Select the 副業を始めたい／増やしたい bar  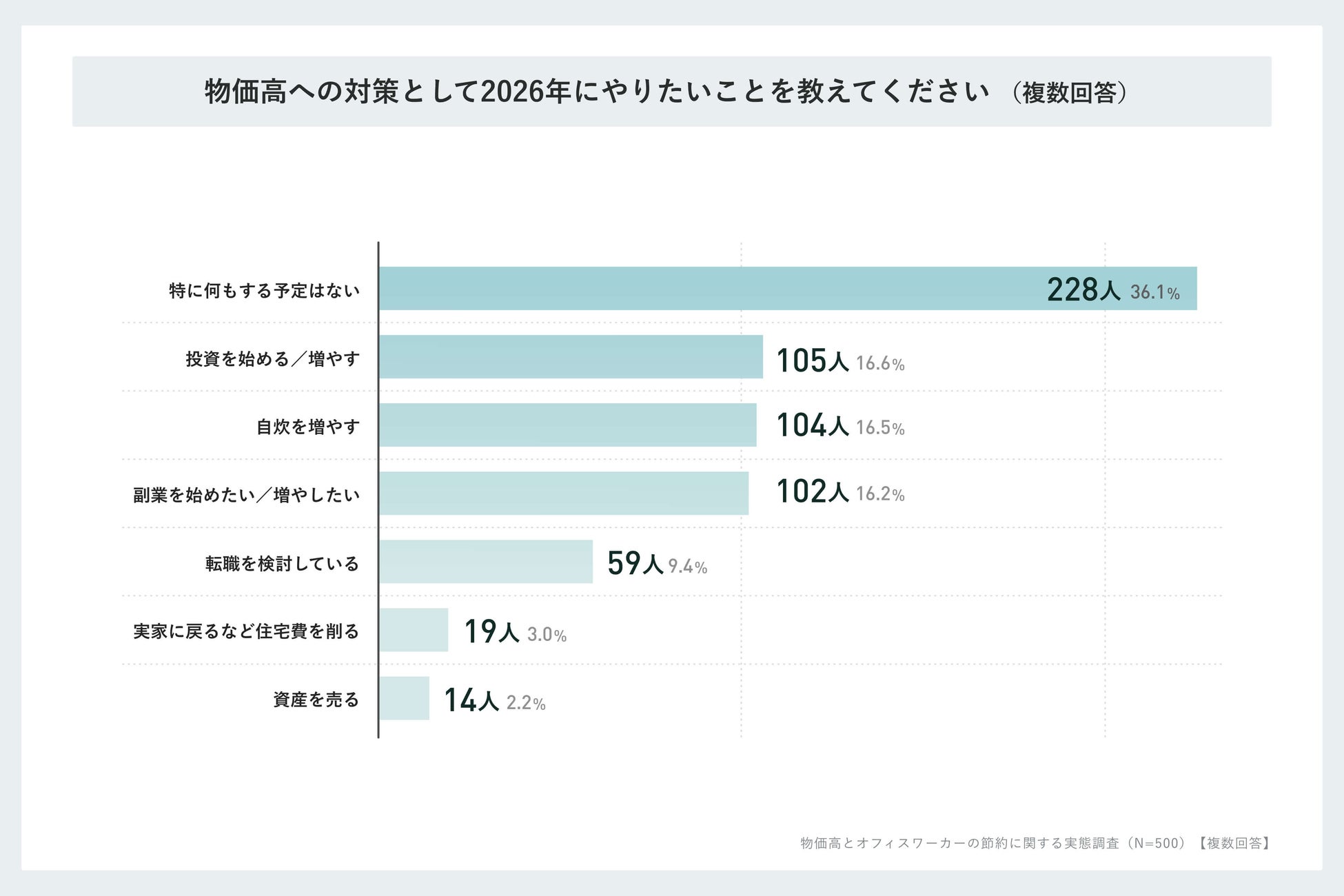coord(564,493)
